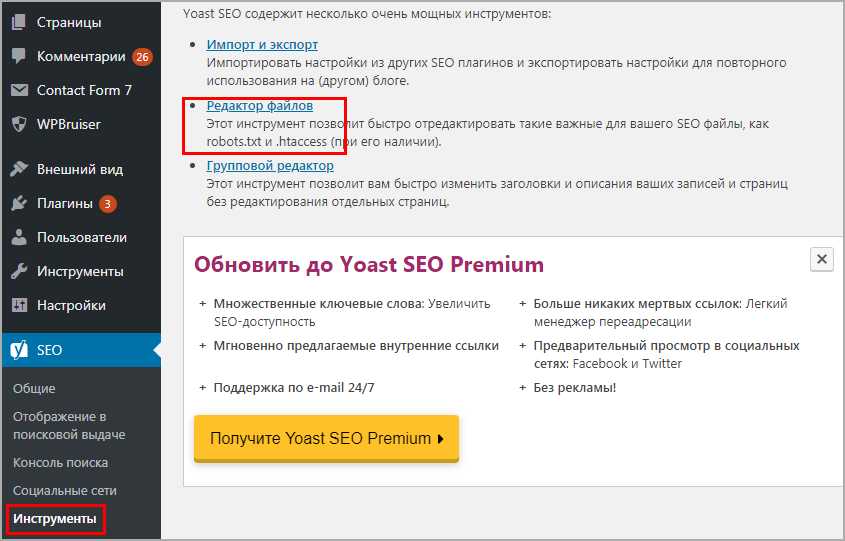
Task: Click the Appearance paintbrush icon
Action: coord(19,169)
